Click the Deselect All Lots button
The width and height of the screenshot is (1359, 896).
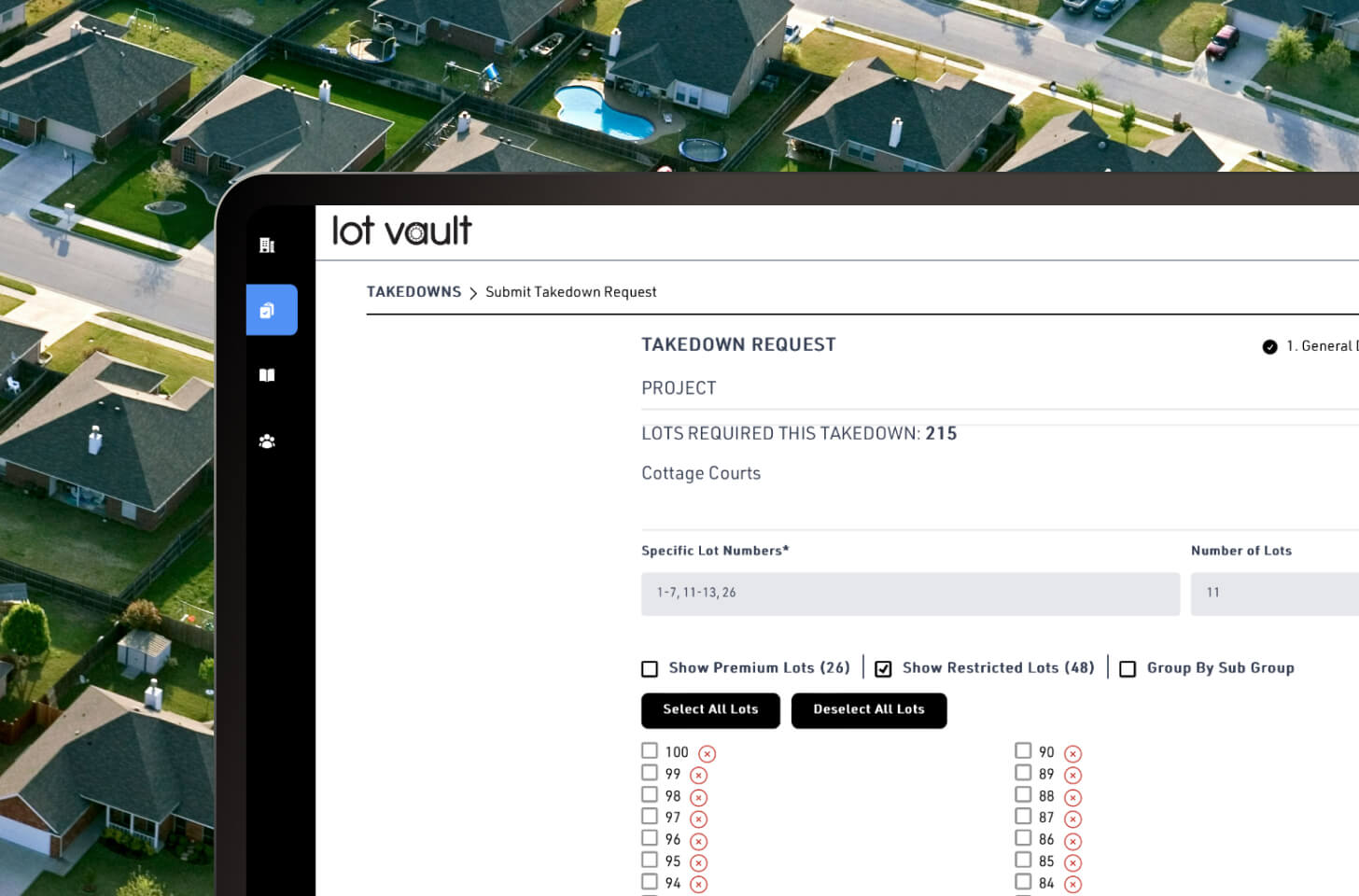click(x=869, y=710)
